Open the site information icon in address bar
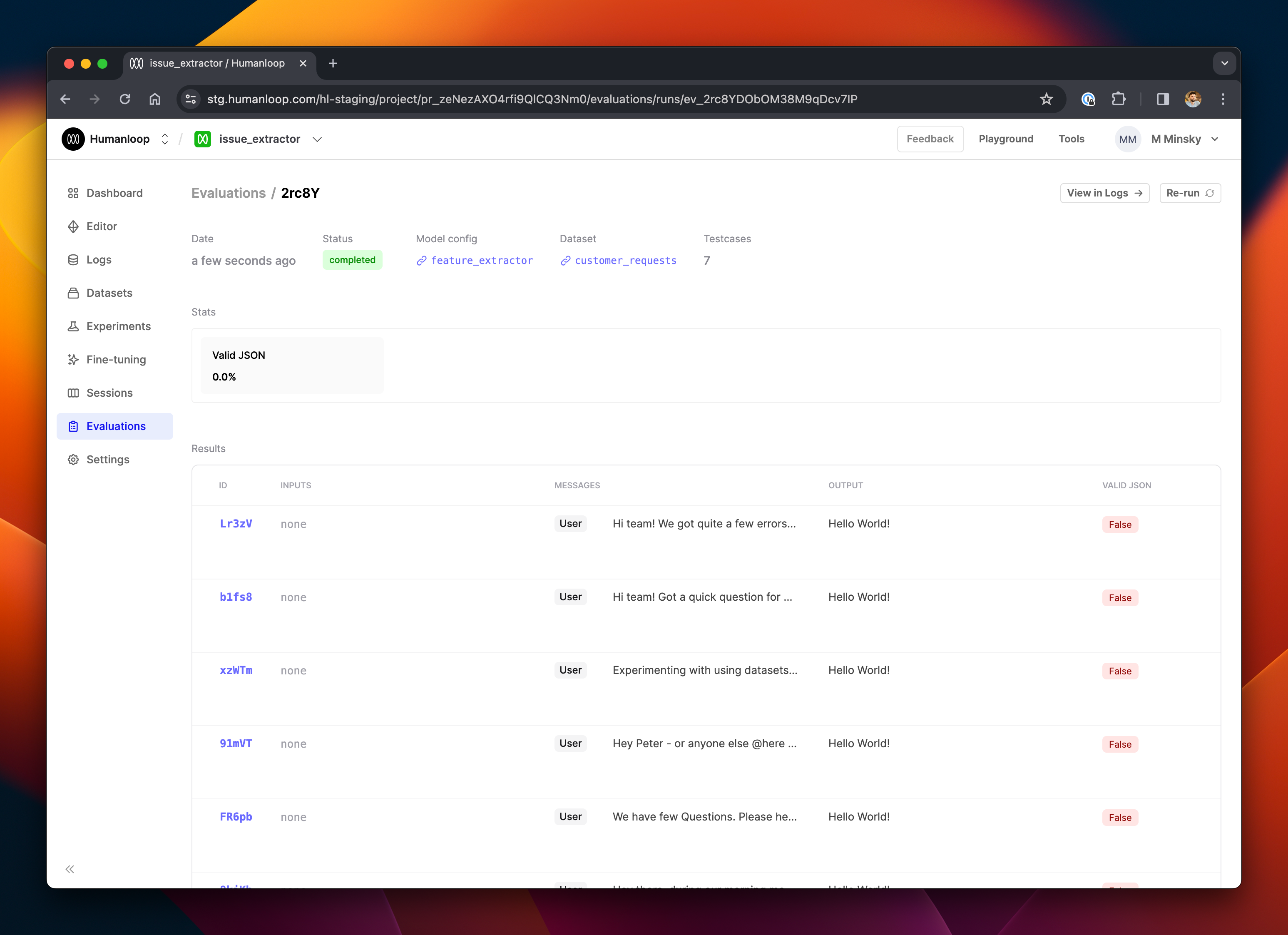The image size is (1288, 935). pyautogui.click(x=191, y=99)
